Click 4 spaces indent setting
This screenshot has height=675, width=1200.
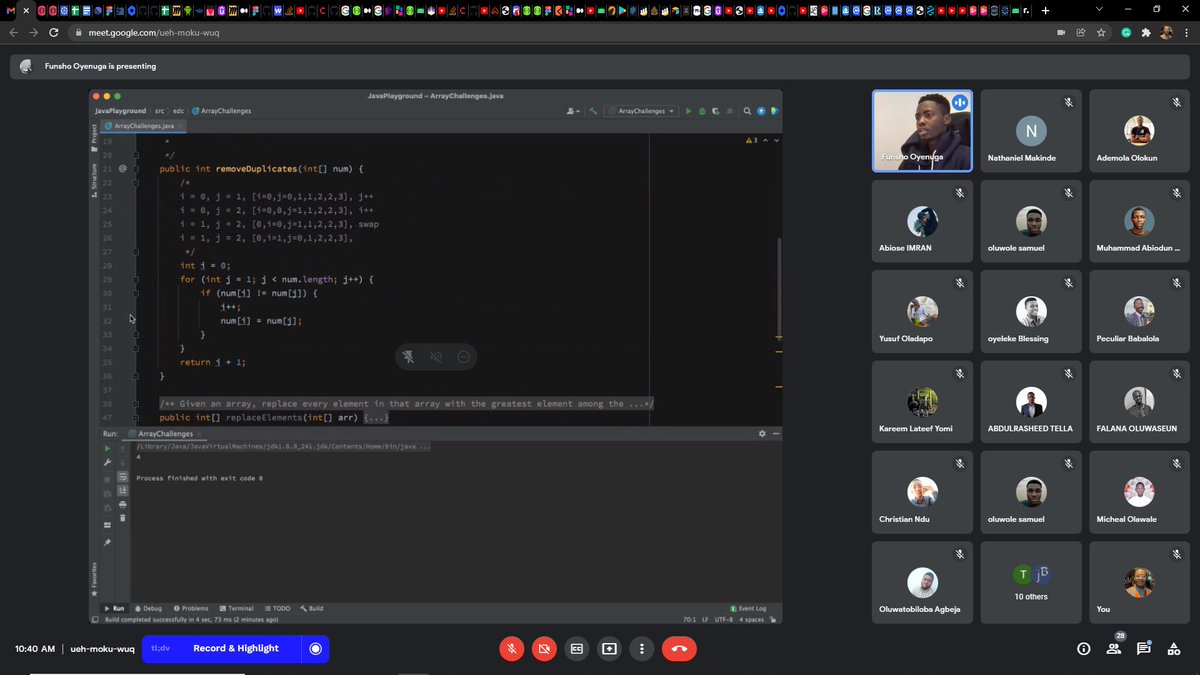coord(752,619)
